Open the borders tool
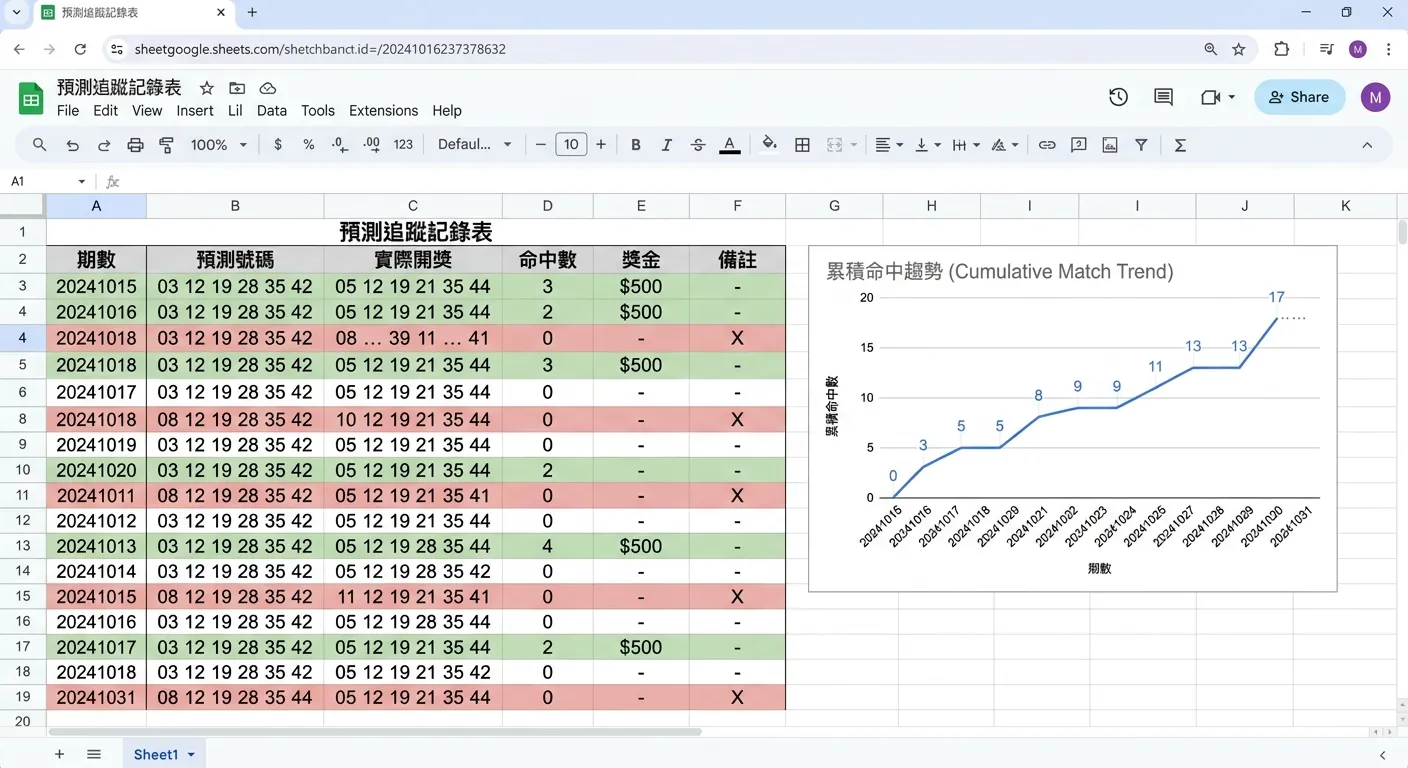The height and width of the screenshot is (768, 1408). click(x=802, y=145)
